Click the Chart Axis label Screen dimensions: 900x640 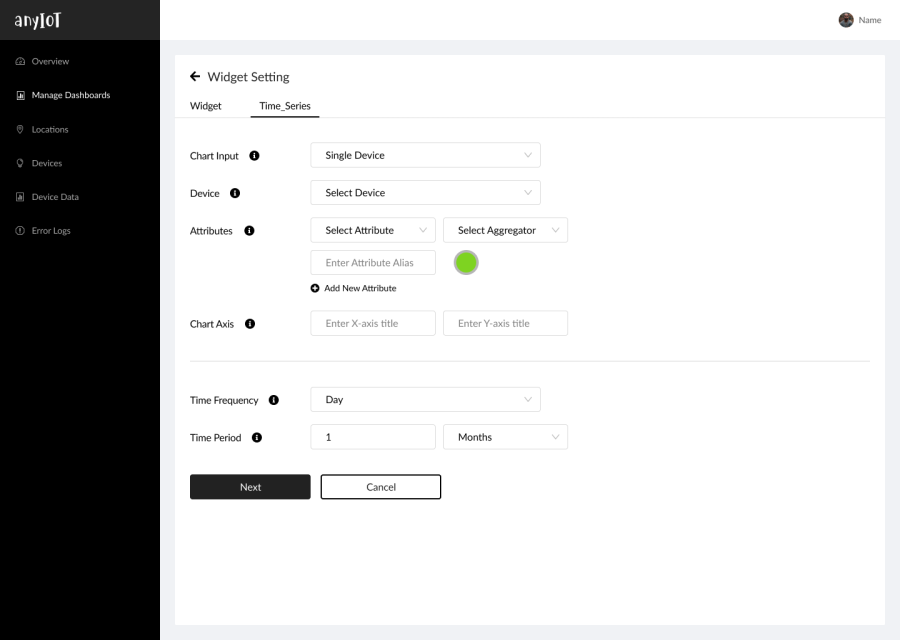click(212, 324)
